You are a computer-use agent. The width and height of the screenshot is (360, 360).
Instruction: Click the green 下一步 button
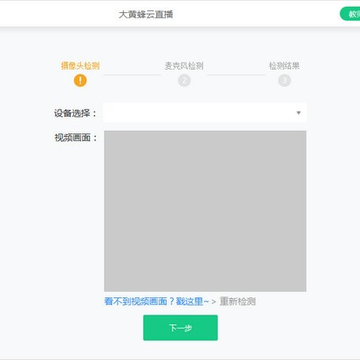(180, 328)
